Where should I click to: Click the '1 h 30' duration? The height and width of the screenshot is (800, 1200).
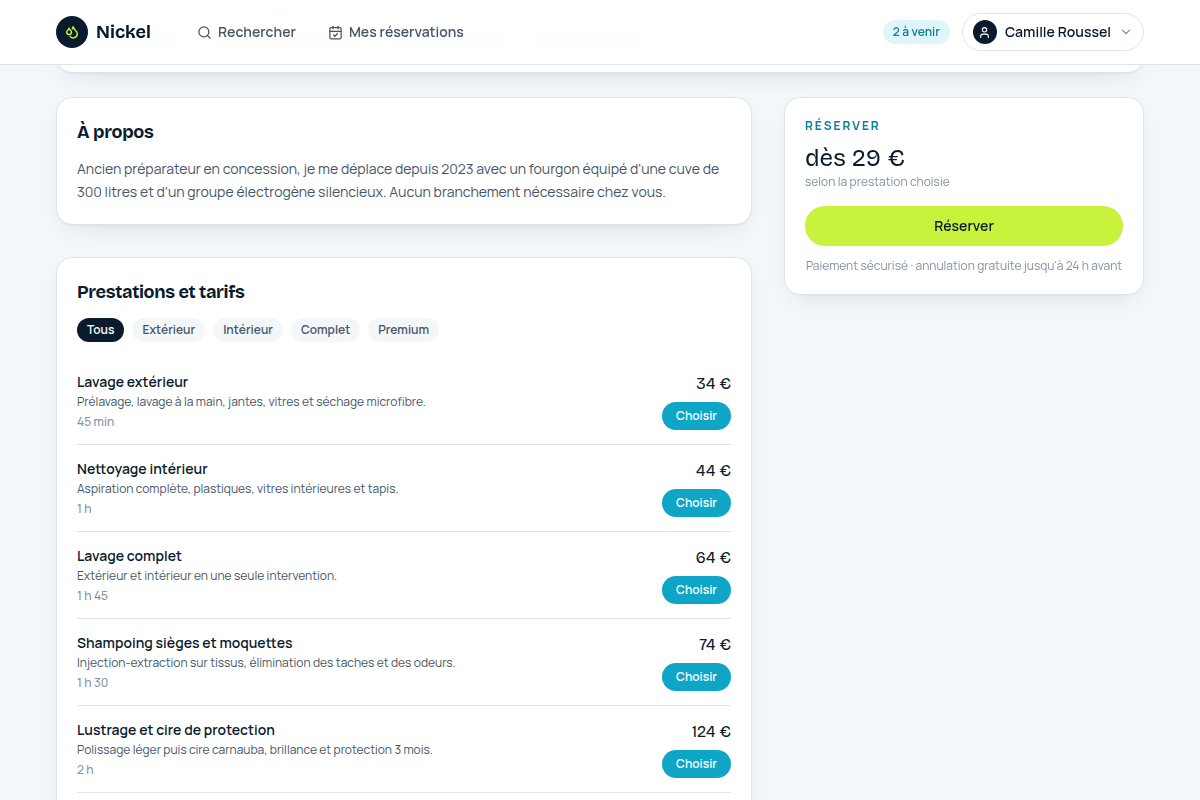point(92,683)
